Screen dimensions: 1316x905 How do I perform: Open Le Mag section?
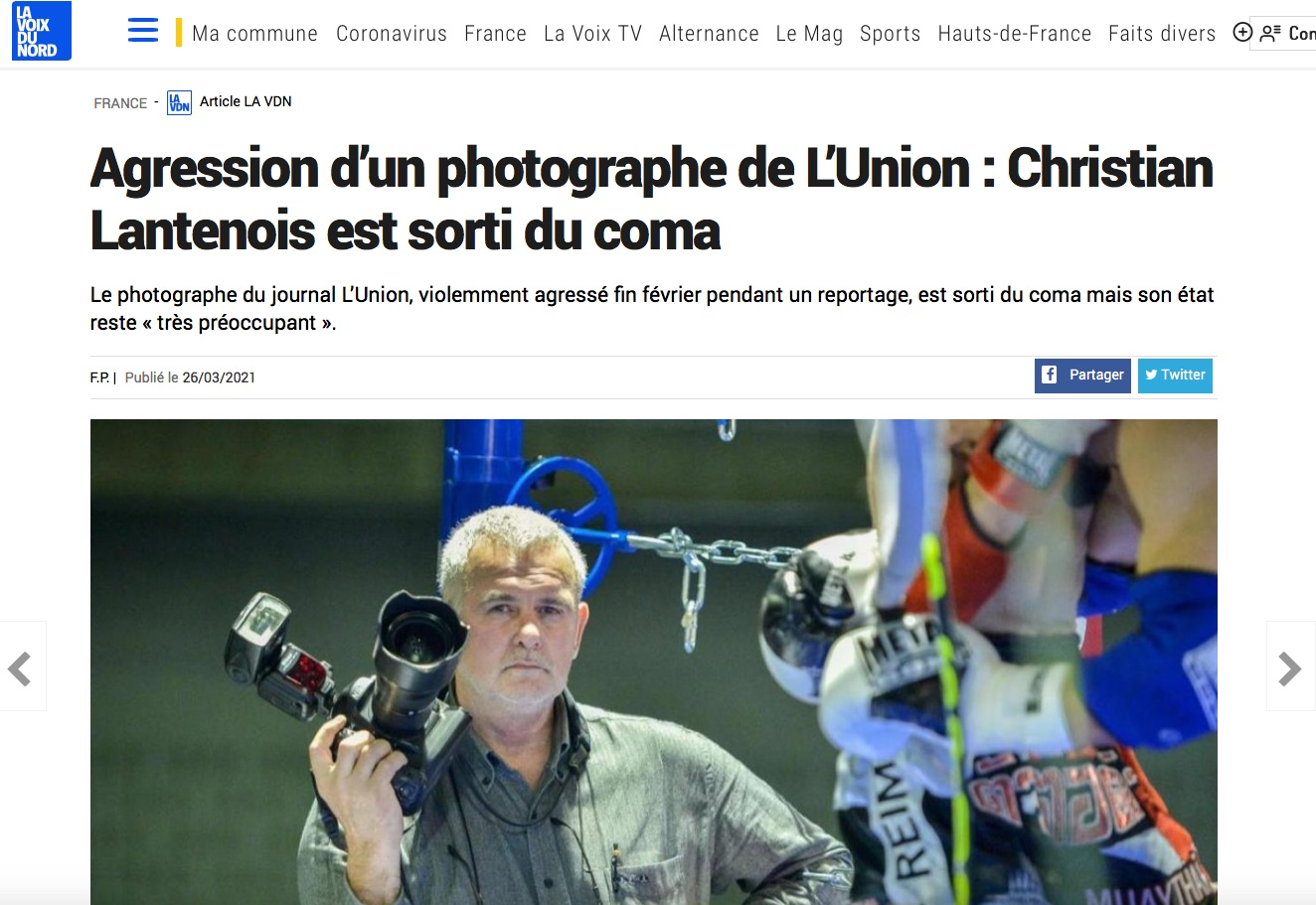coord(809,34)
